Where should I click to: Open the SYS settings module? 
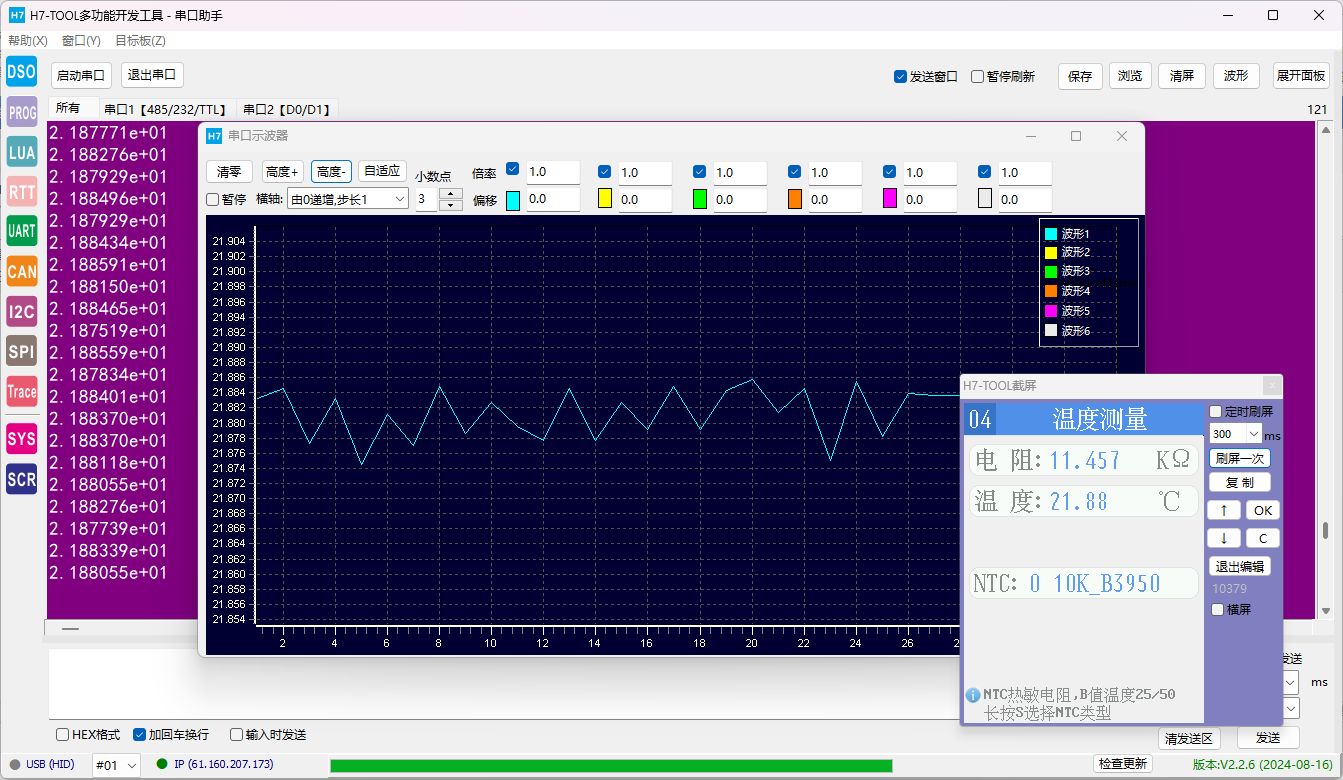pyautogui.click(x=21, y=438)
